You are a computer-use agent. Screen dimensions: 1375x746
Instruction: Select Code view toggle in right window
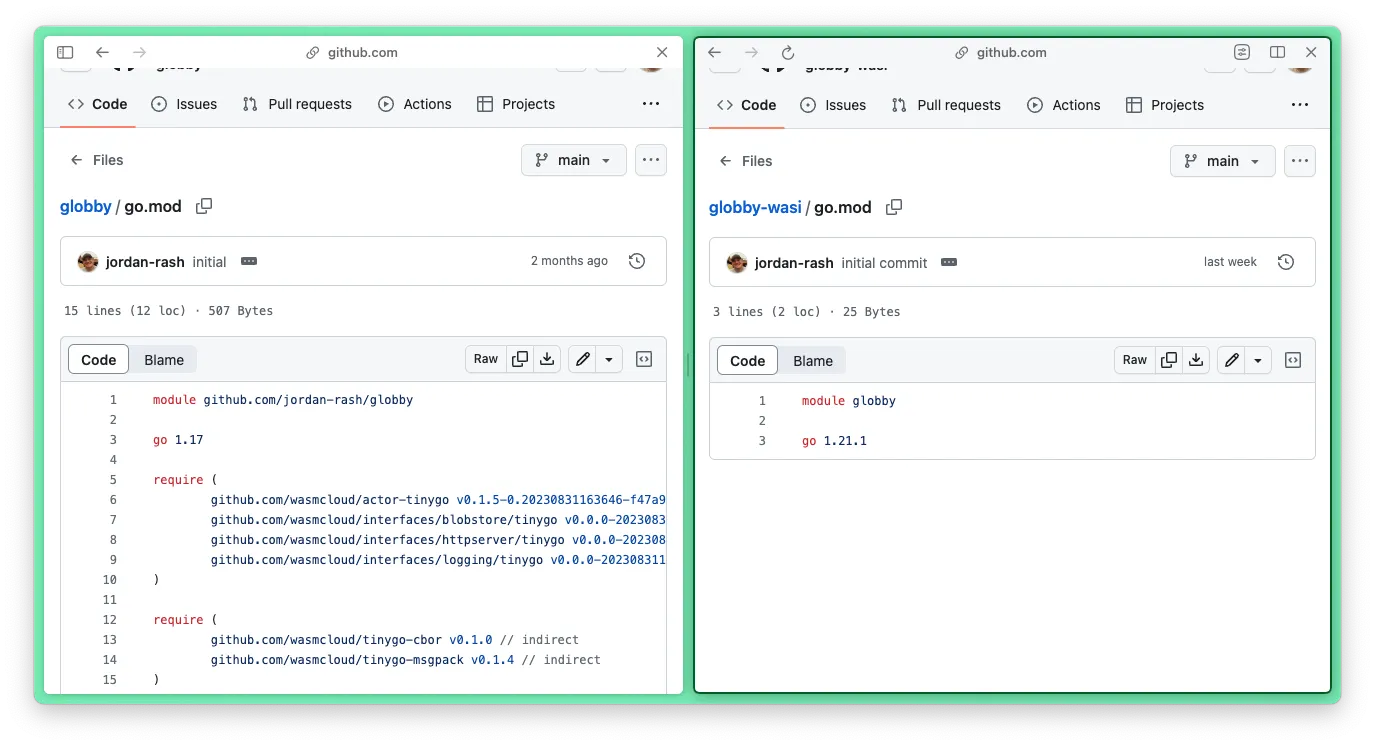pyautogui.click(x=748, y=360)
